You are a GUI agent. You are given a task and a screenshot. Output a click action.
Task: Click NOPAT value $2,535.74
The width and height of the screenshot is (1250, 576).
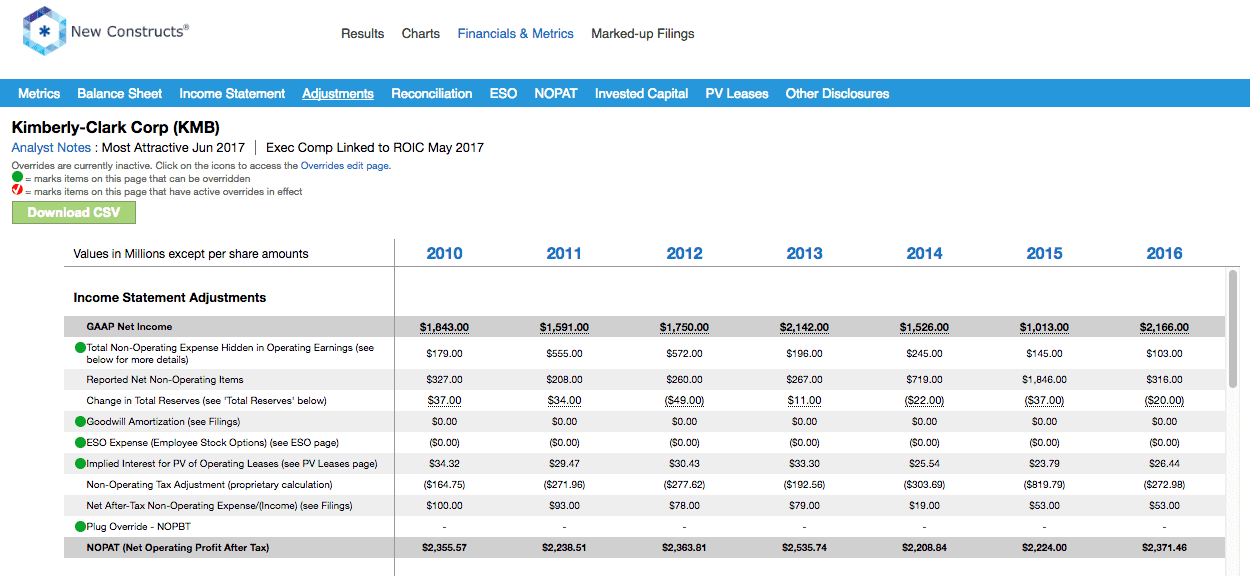click(x=804, y=548)
